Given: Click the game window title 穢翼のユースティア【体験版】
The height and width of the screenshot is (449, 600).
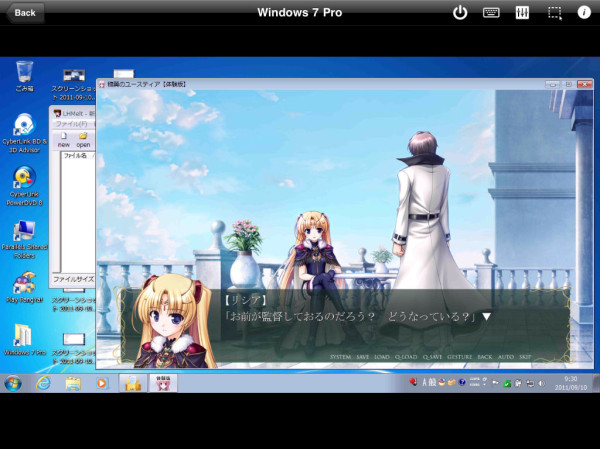Looking at the screenshot, I should (146, 84).
